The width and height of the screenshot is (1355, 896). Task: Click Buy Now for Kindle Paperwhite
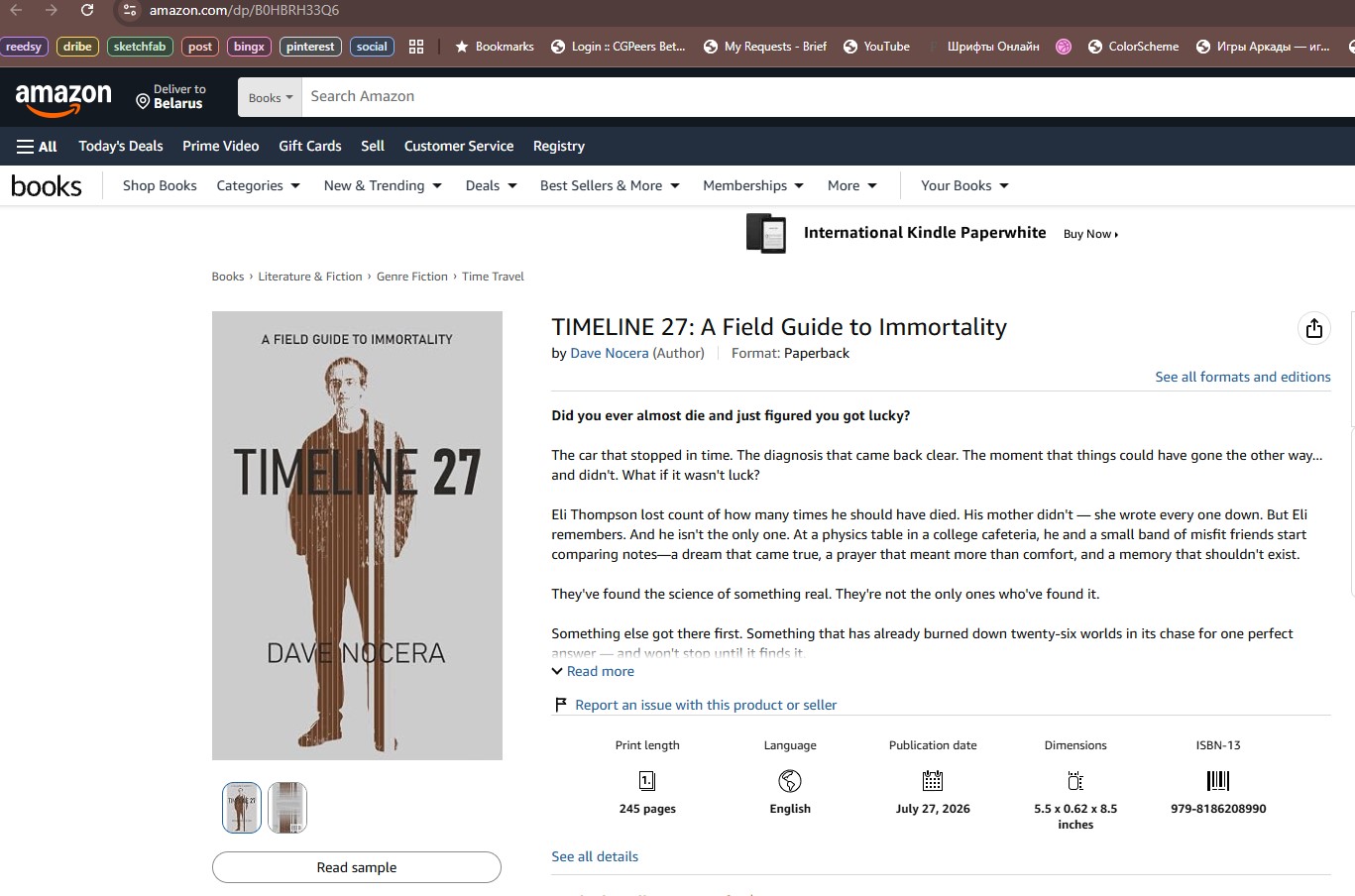click(1090, 234)
